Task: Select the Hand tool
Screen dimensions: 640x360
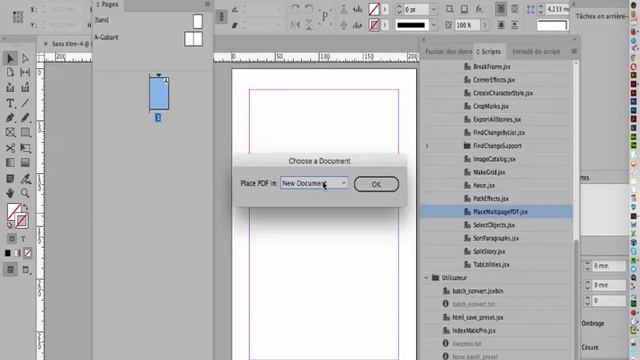Action: [x=10, y=193]
